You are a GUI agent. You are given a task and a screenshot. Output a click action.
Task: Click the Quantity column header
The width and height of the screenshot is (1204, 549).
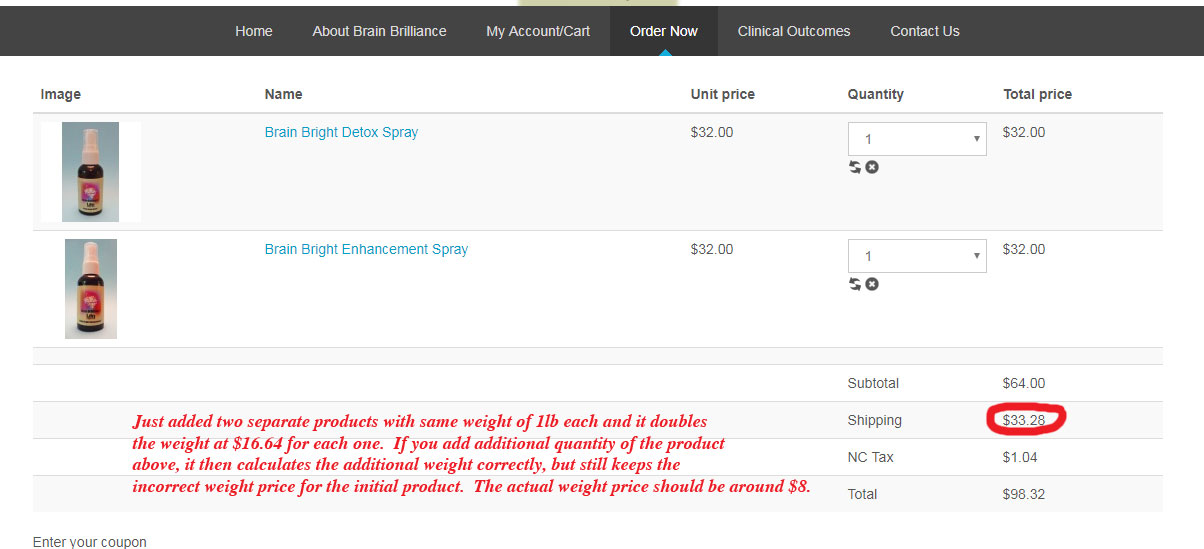click(876, 94)
